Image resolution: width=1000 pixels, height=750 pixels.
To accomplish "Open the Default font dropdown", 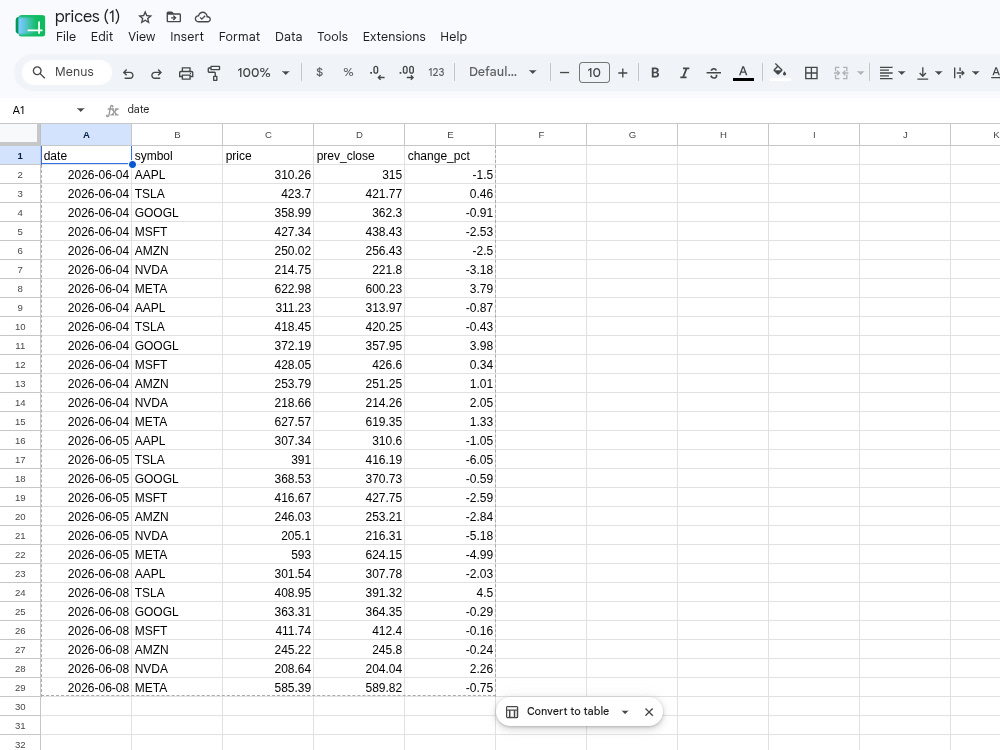I will click(502, 72).
